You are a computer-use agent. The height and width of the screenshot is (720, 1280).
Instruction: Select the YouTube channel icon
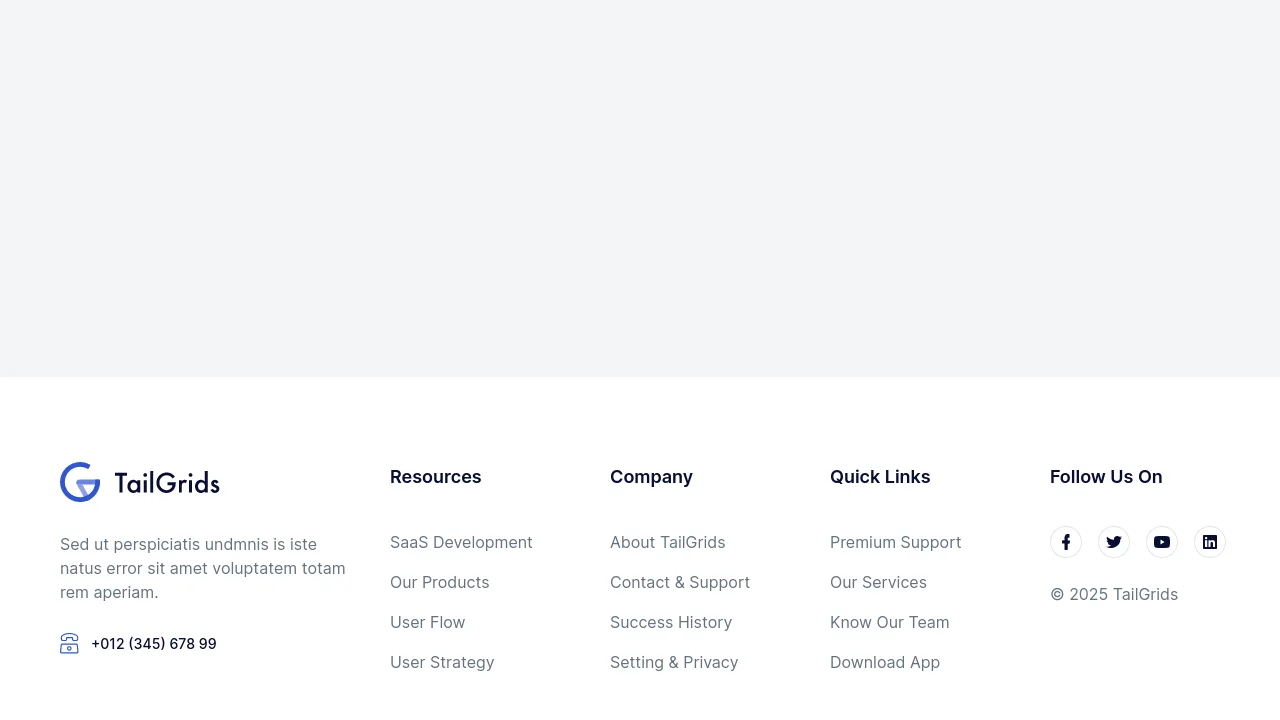[1161, 541]
